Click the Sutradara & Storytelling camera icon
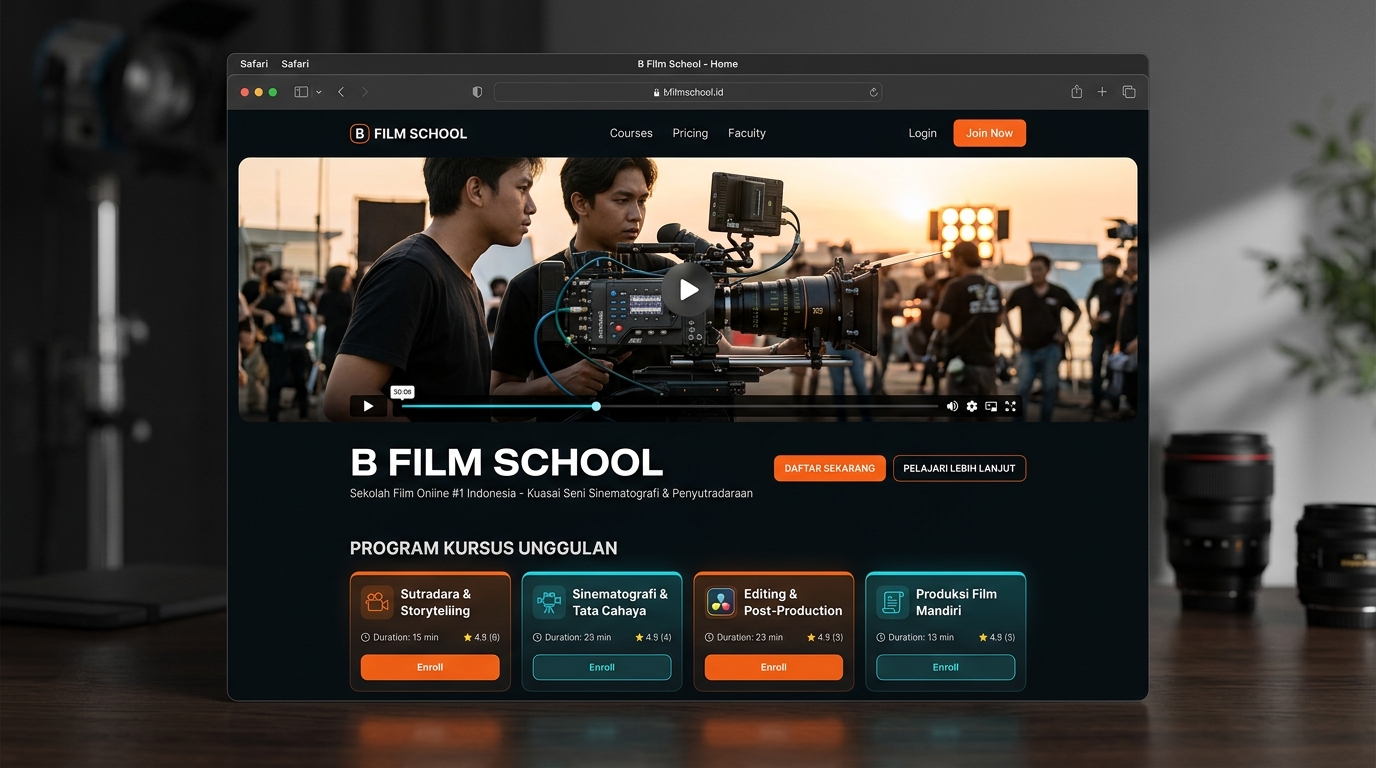 click(x=377, y=602)
